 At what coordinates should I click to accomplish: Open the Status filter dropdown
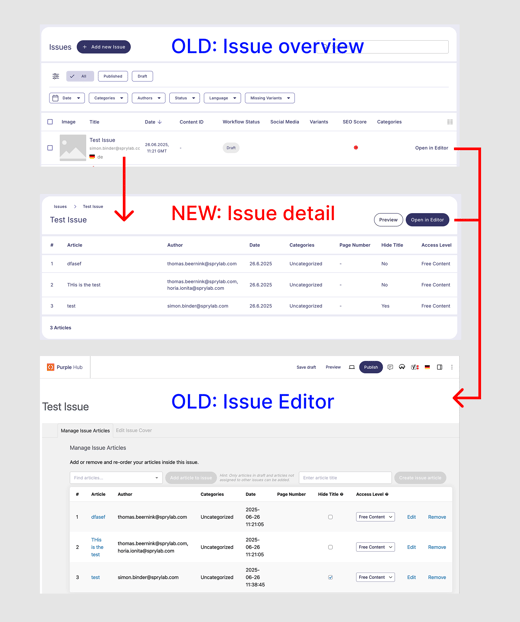(184, 98)
